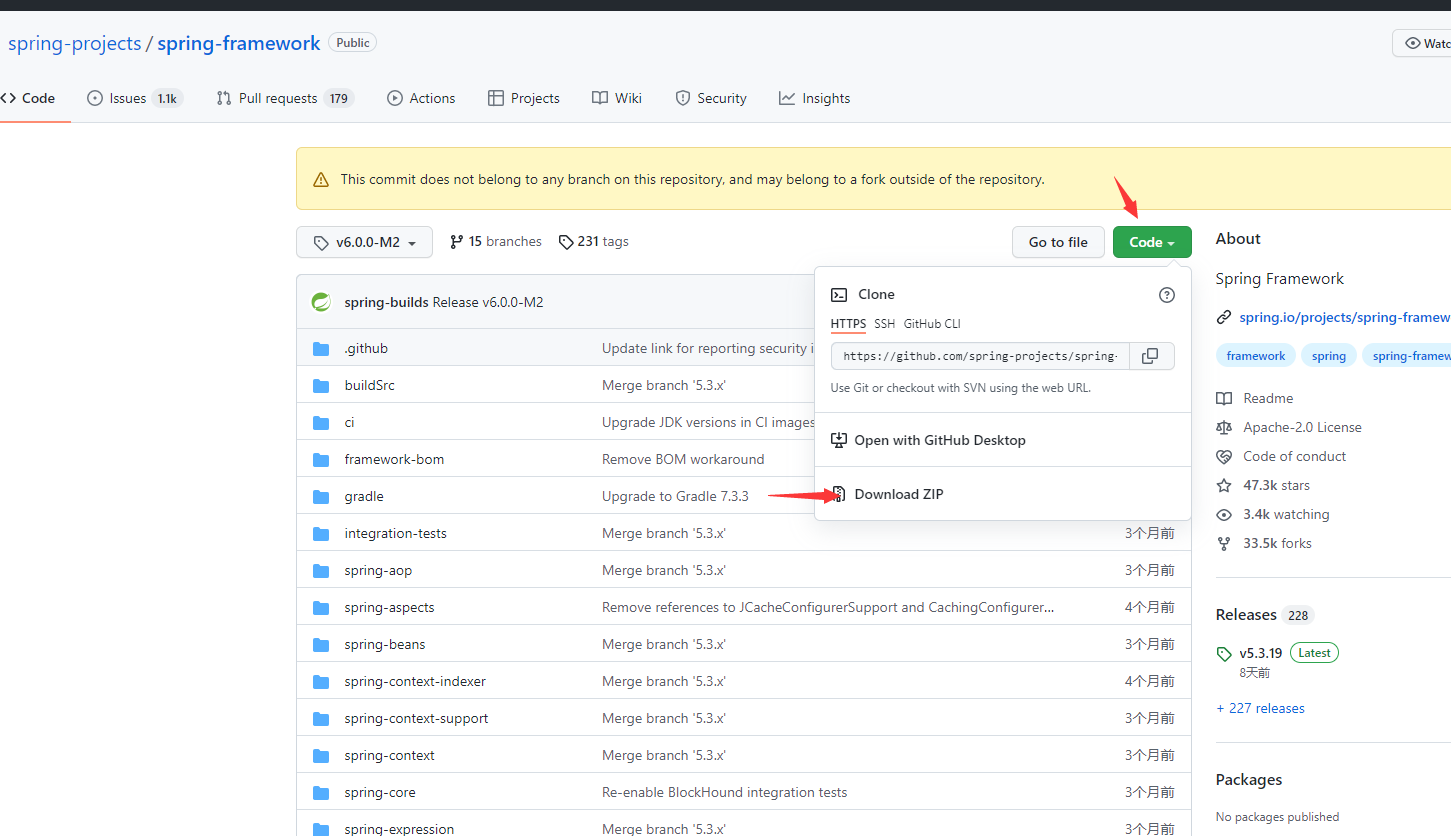Click the spring-beans folder icon
Viewport: 1451px width, 836px height.
(321, 645)
